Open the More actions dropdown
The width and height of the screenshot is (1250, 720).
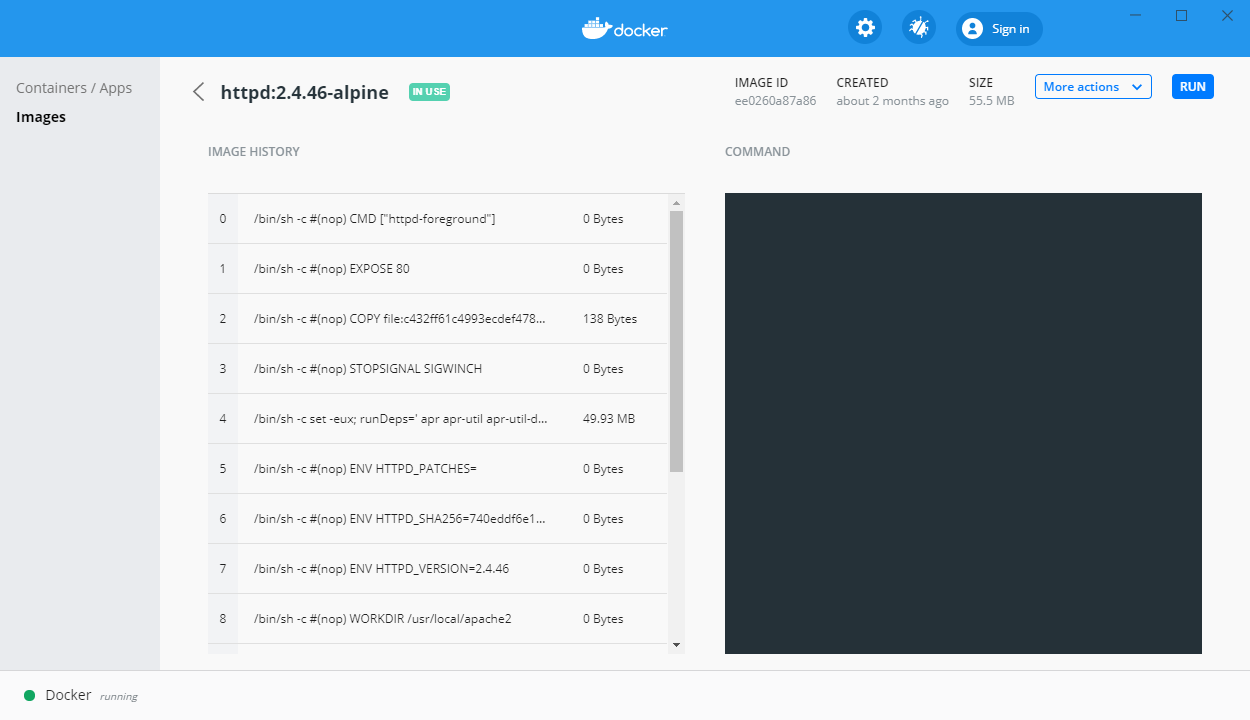point(1093,87)
